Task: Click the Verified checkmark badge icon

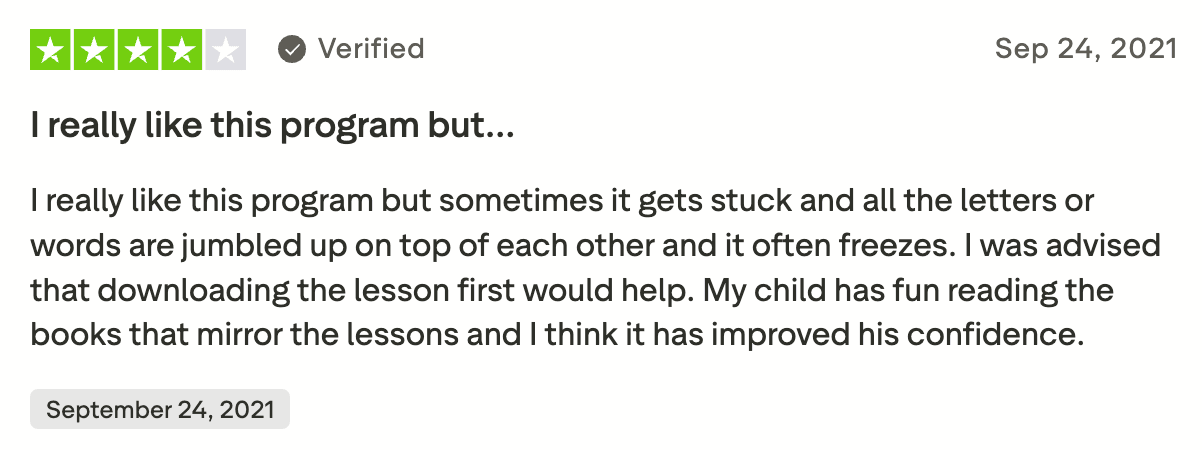Action: click(292, 49)
